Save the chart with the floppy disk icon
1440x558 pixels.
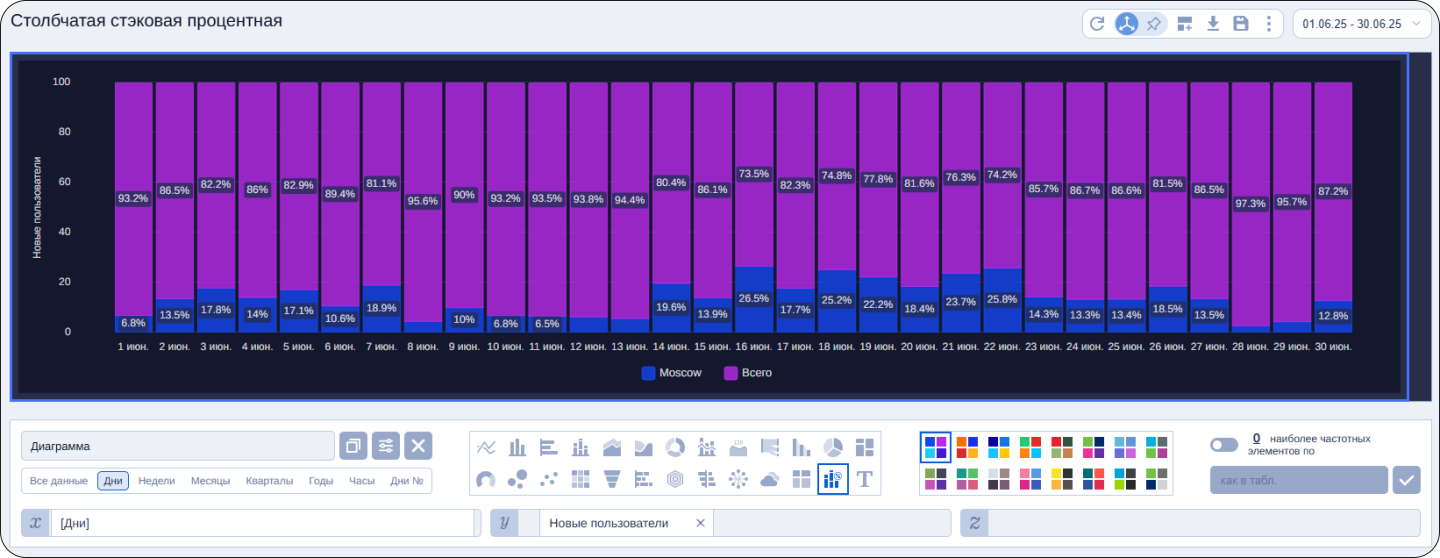pyautogui.click(x=1241, y=24)
